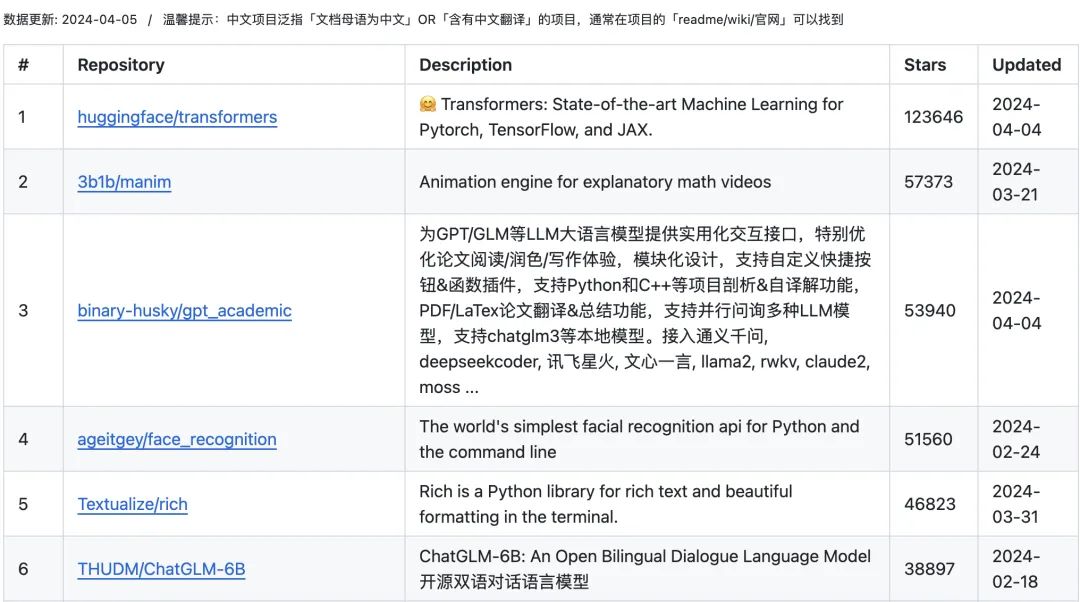
Task: Click the data update date 2024-04-05 text
Action: click(68, 18)
